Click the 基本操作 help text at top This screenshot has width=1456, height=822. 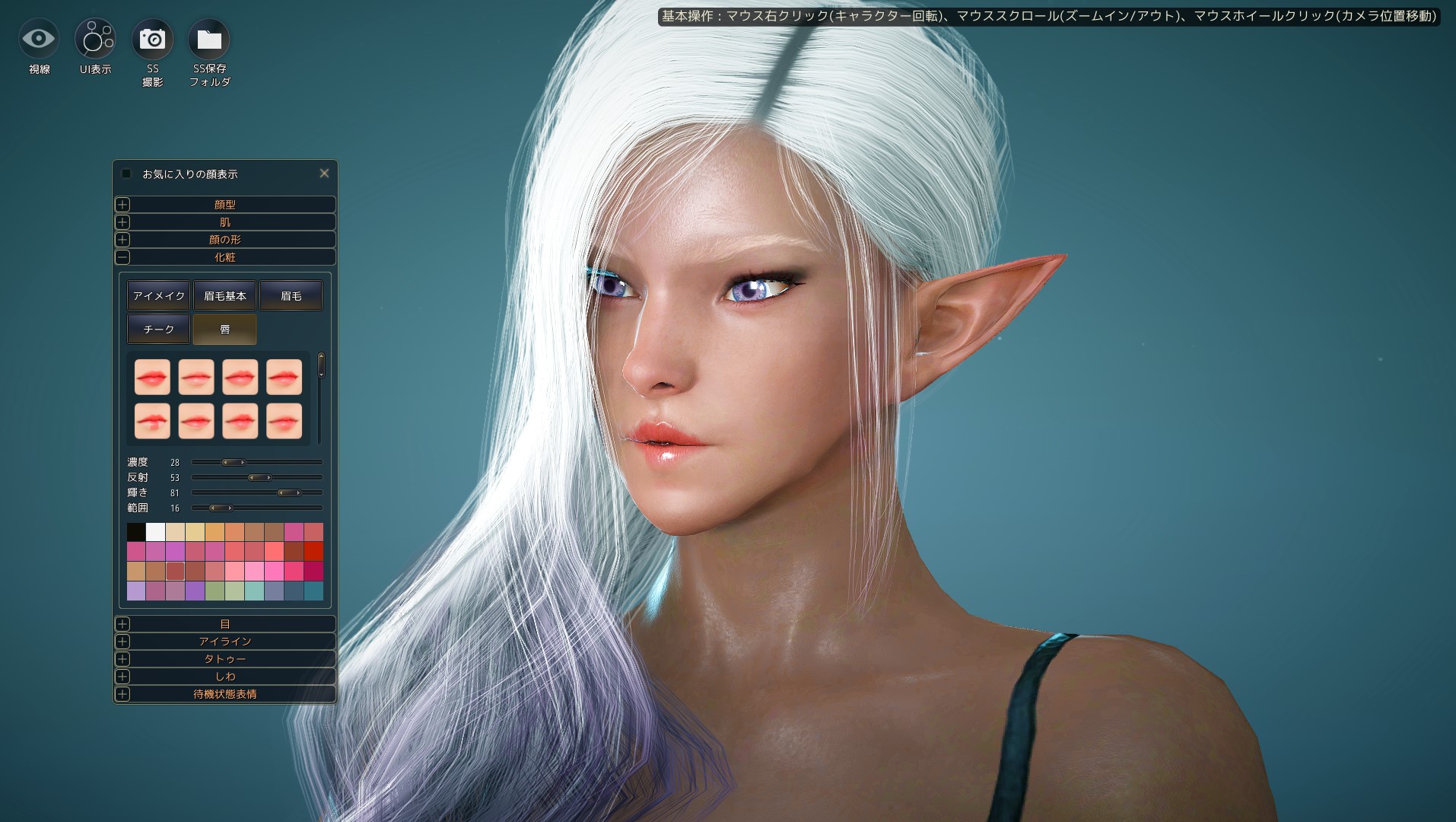[x=1049, y=16]
